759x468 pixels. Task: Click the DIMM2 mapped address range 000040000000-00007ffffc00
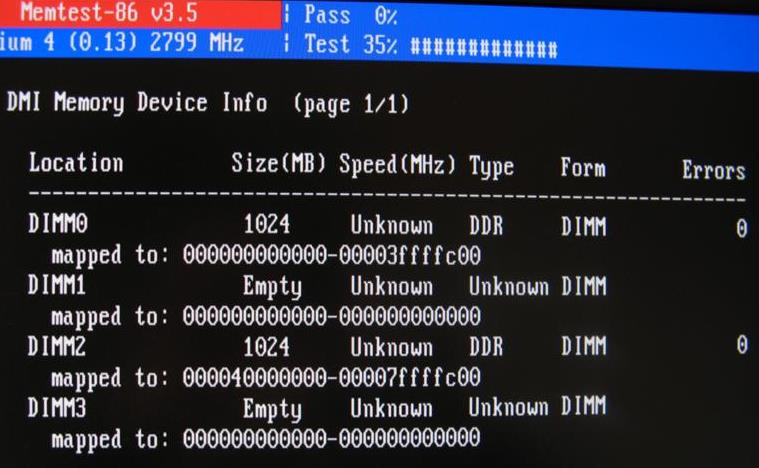coord(332,377)
